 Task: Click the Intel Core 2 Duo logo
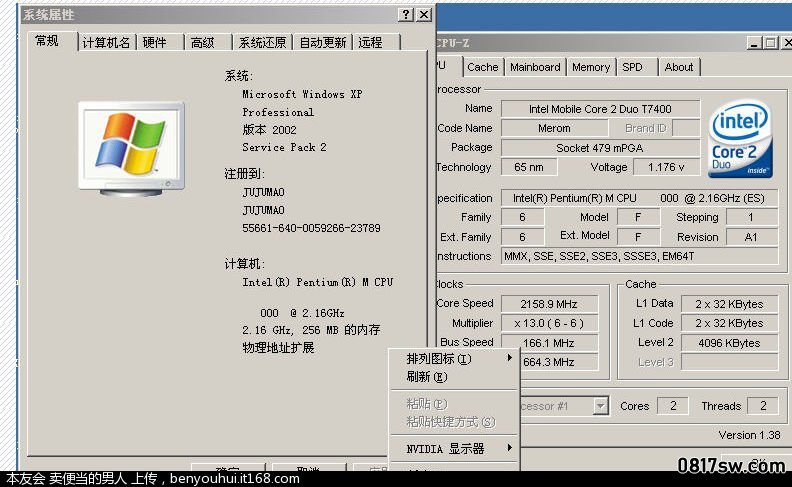[x=740, y=138]
